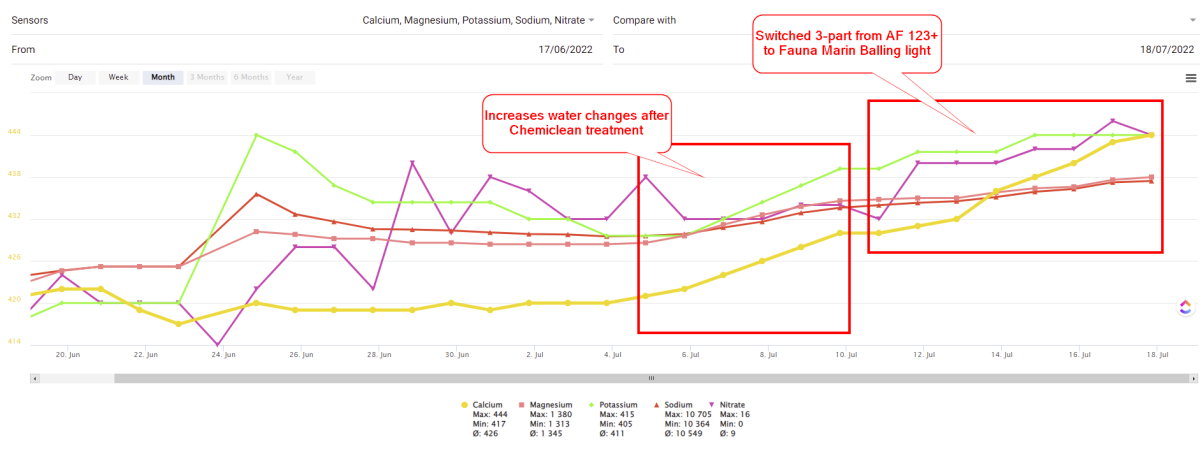Select the Week zoom range
Screen dimensions: 1200x454
[x=118, y=77]
